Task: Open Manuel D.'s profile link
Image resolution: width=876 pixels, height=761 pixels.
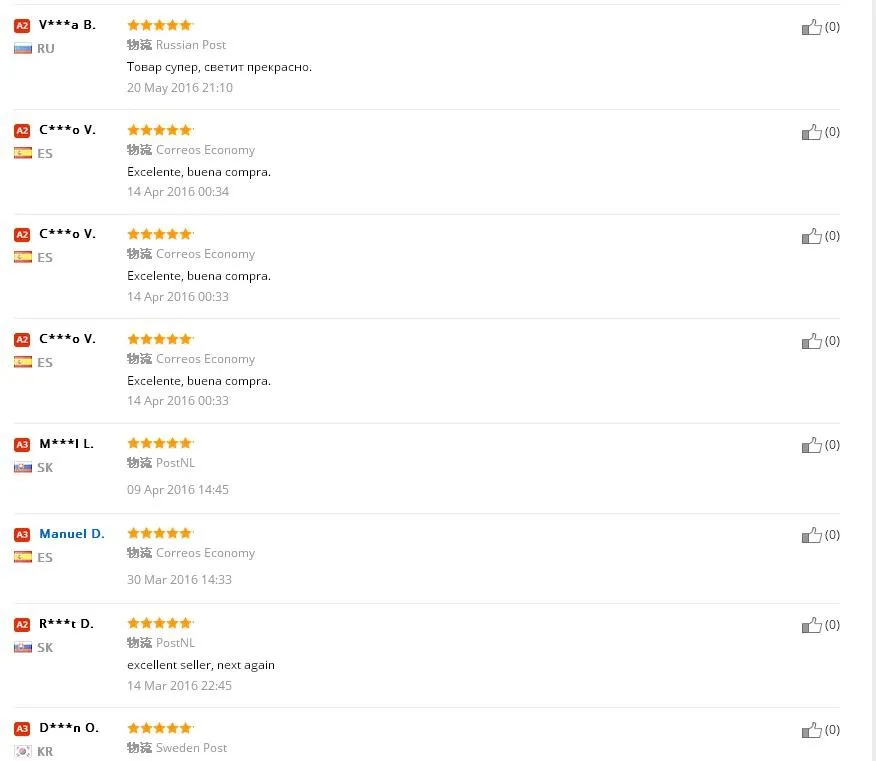Action: (71, 534)
